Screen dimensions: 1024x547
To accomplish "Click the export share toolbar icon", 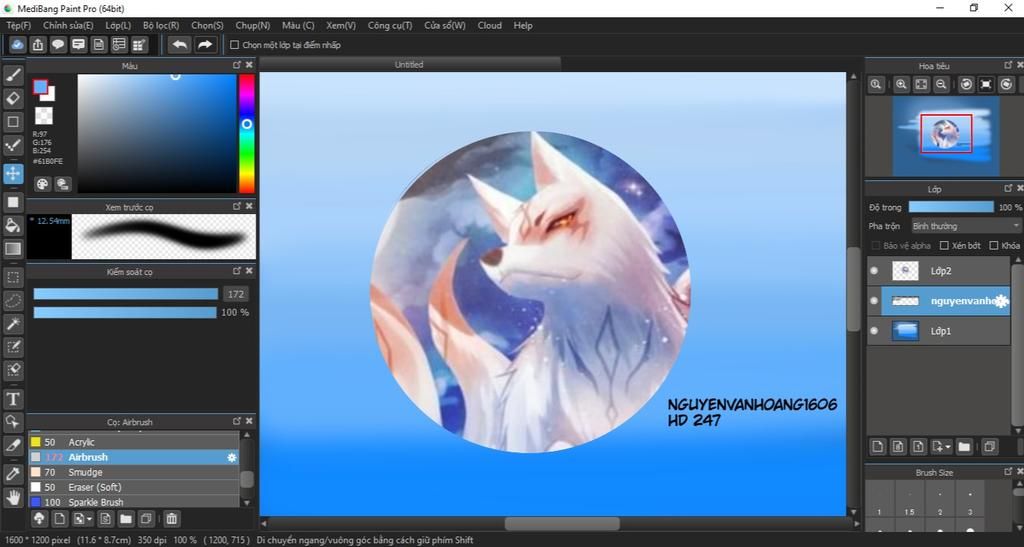I will (38, 44).
